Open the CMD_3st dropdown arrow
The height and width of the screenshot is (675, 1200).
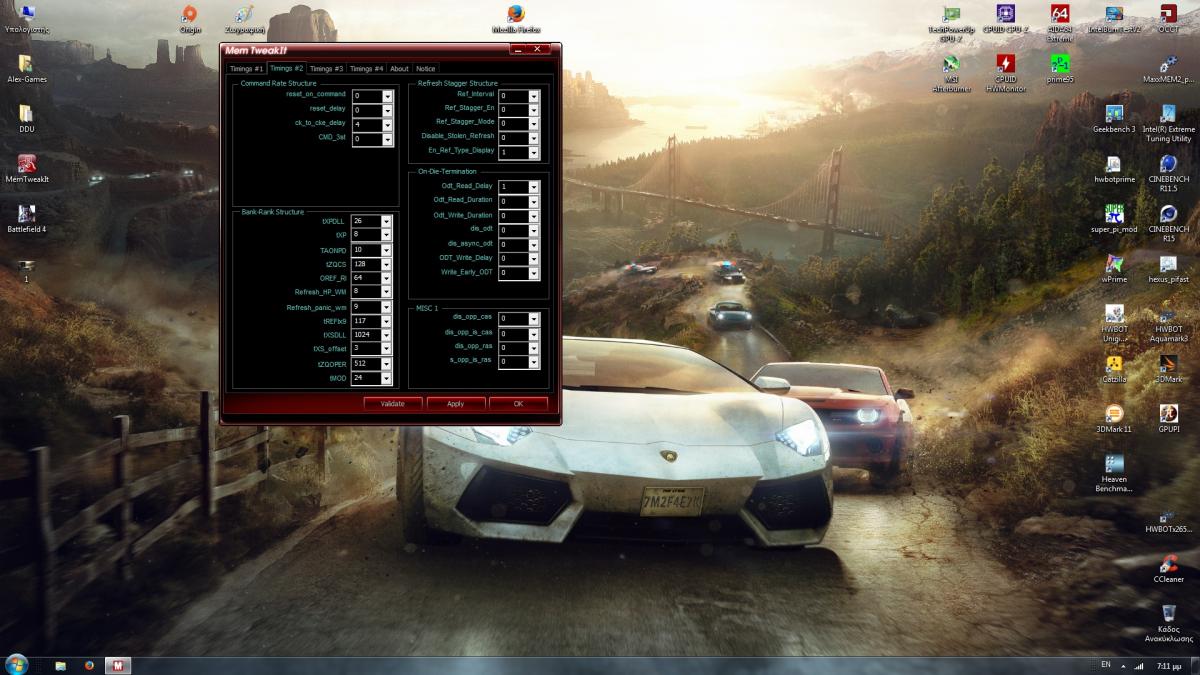(388, 139)
